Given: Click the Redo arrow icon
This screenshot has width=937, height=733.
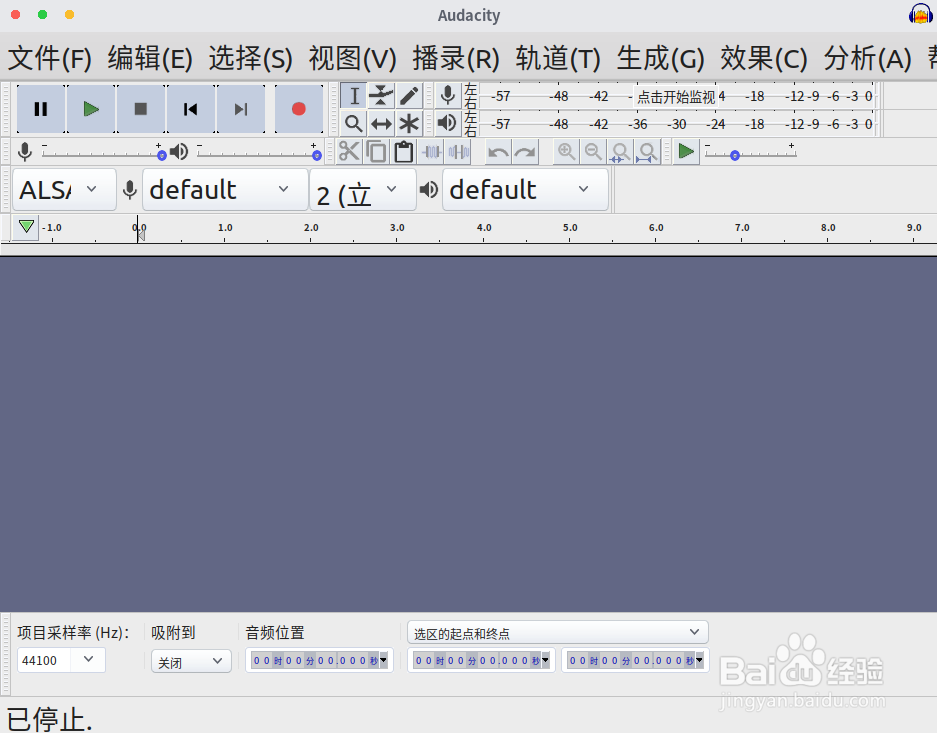Looking at the screenshot, I should click(x=525, y=152).
